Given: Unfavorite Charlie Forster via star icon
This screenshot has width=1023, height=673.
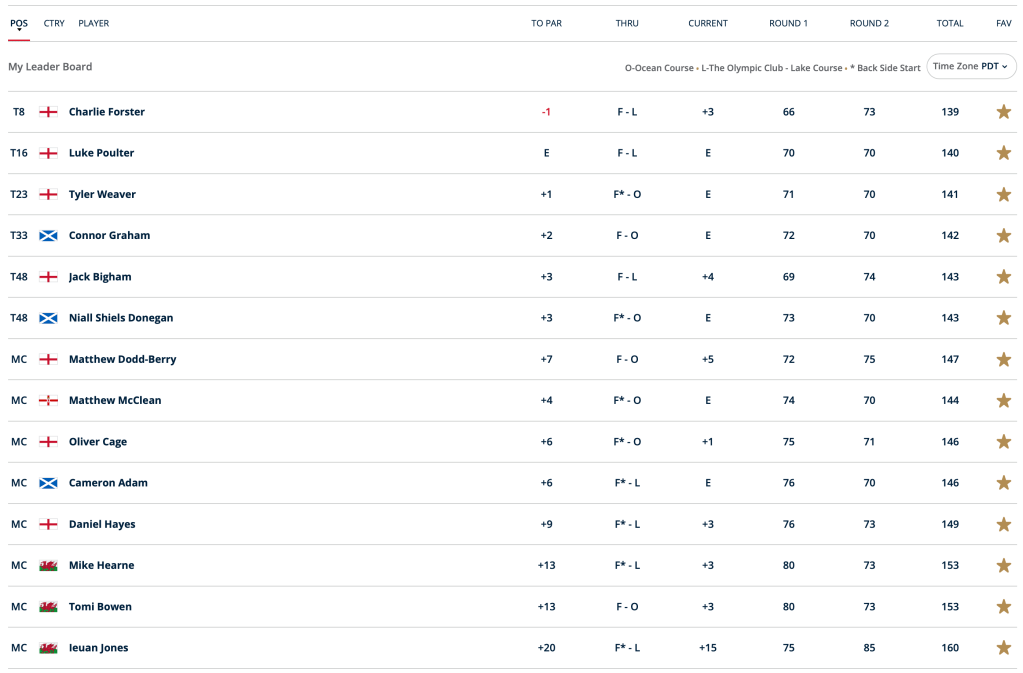Looking at the screenshot, I should [1003, 112].
